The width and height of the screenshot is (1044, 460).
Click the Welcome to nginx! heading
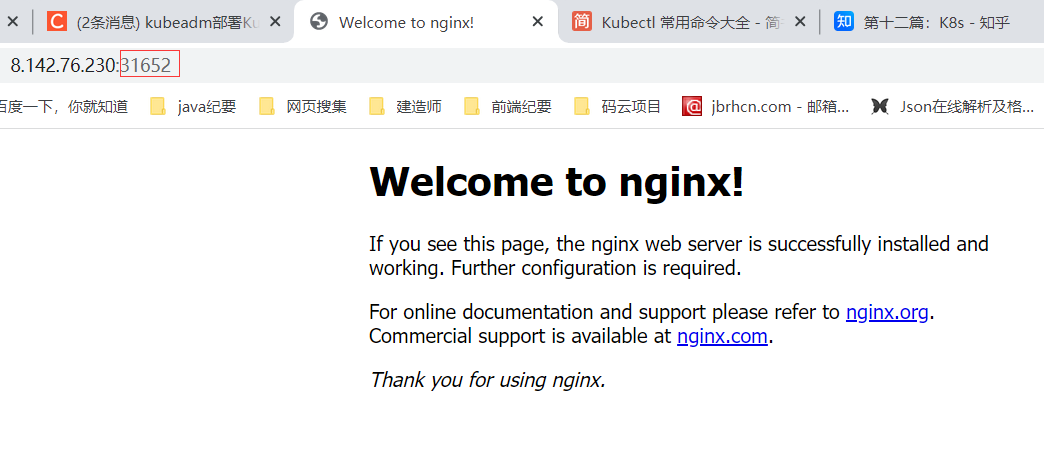pos(556,182)
